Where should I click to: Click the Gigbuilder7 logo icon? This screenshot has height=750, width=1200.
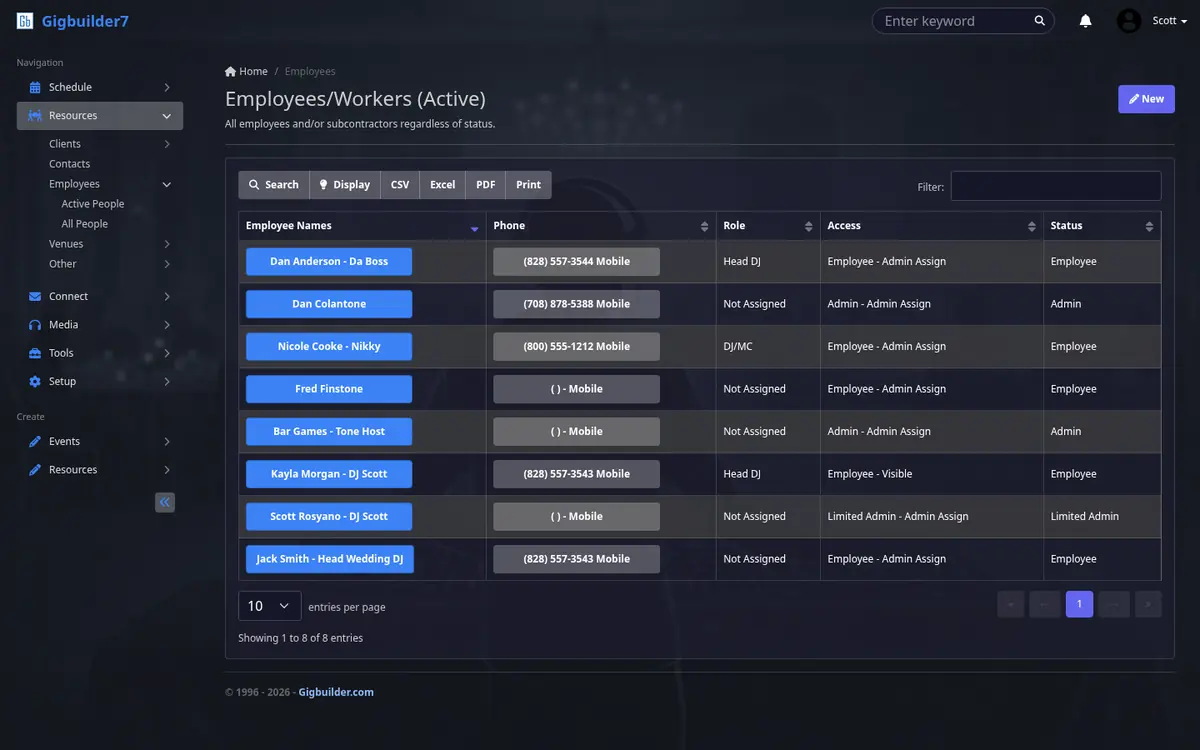coord(25,21)
